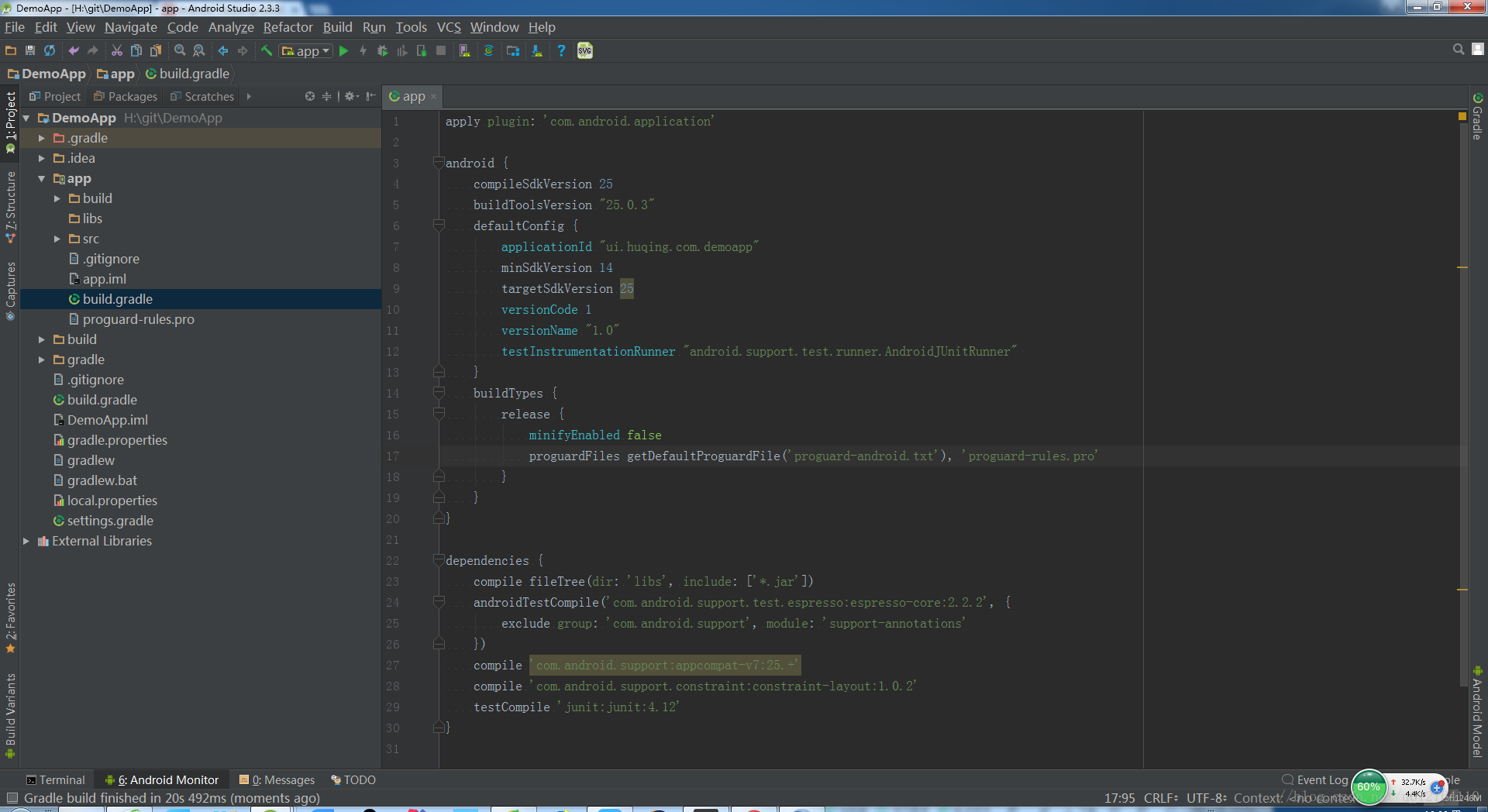This screenshot has width=1488, height=812.
Task: Click the Synchronize refresh icon
Action: pos(50,50)
